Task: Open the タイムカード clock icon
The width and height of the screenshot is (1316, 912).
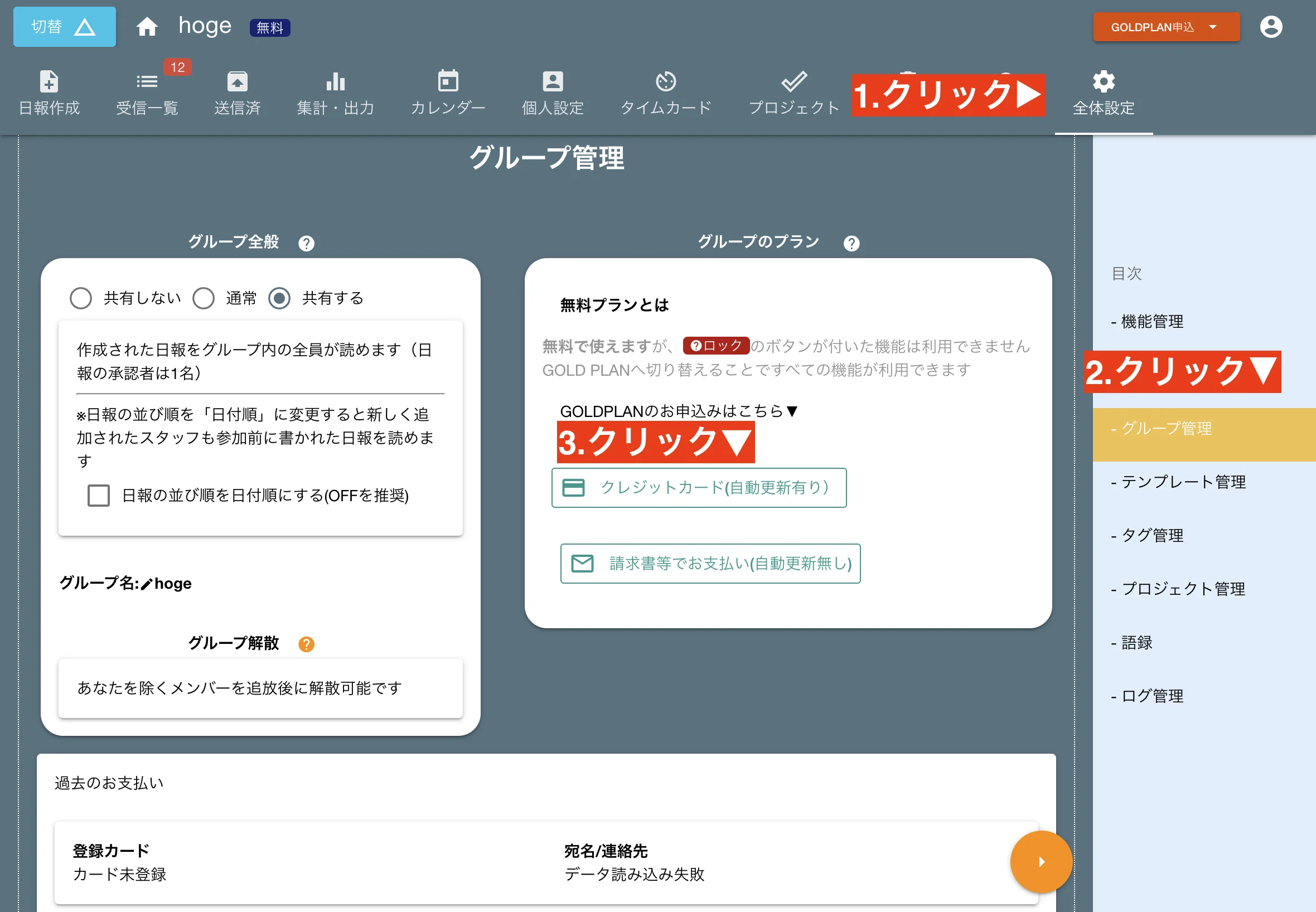Action: coord(666,81)
